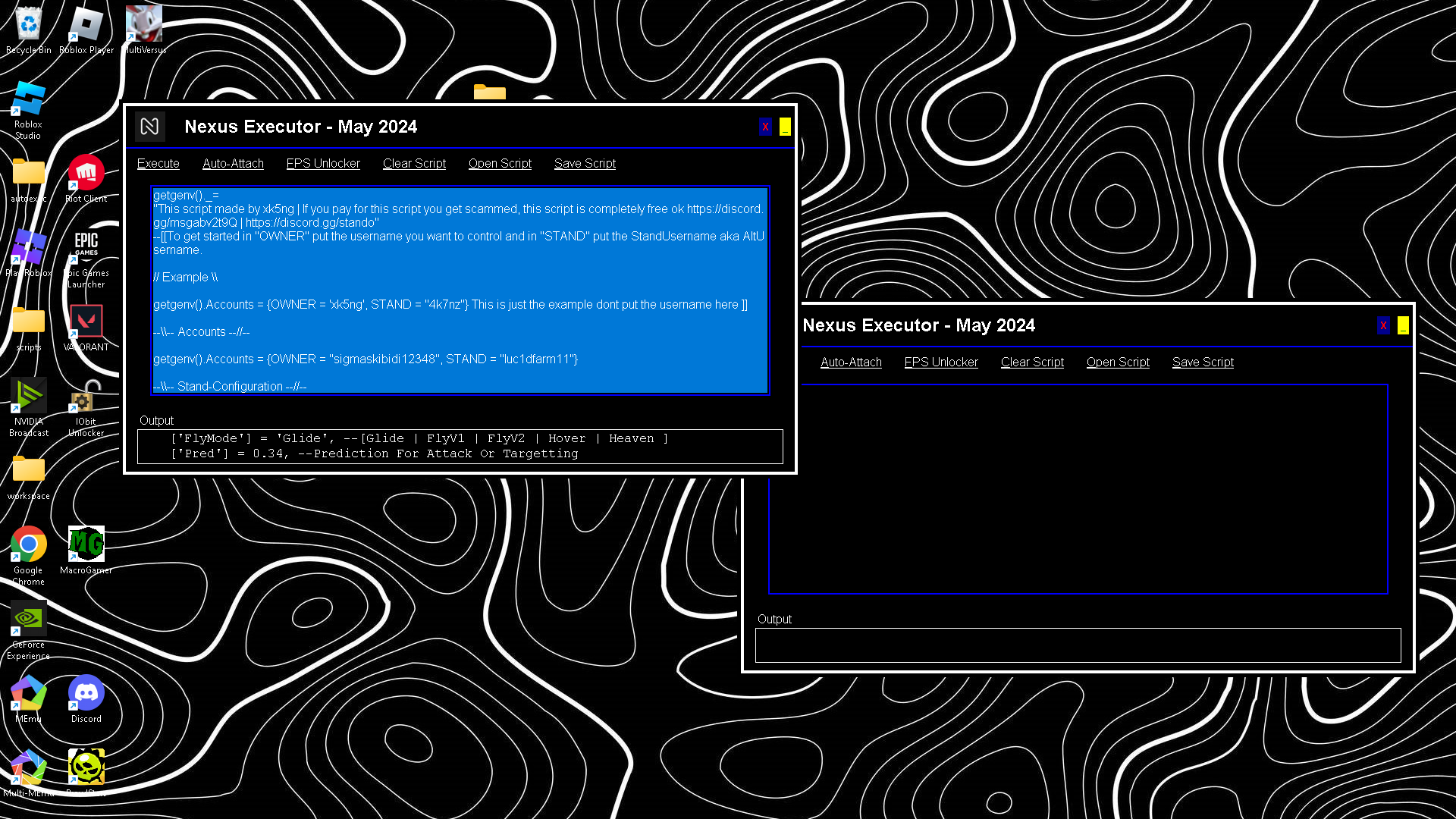Screen dimensions: 1456x819
Task: Click Clear Script in the left window
Action: (x=414, y=164)
